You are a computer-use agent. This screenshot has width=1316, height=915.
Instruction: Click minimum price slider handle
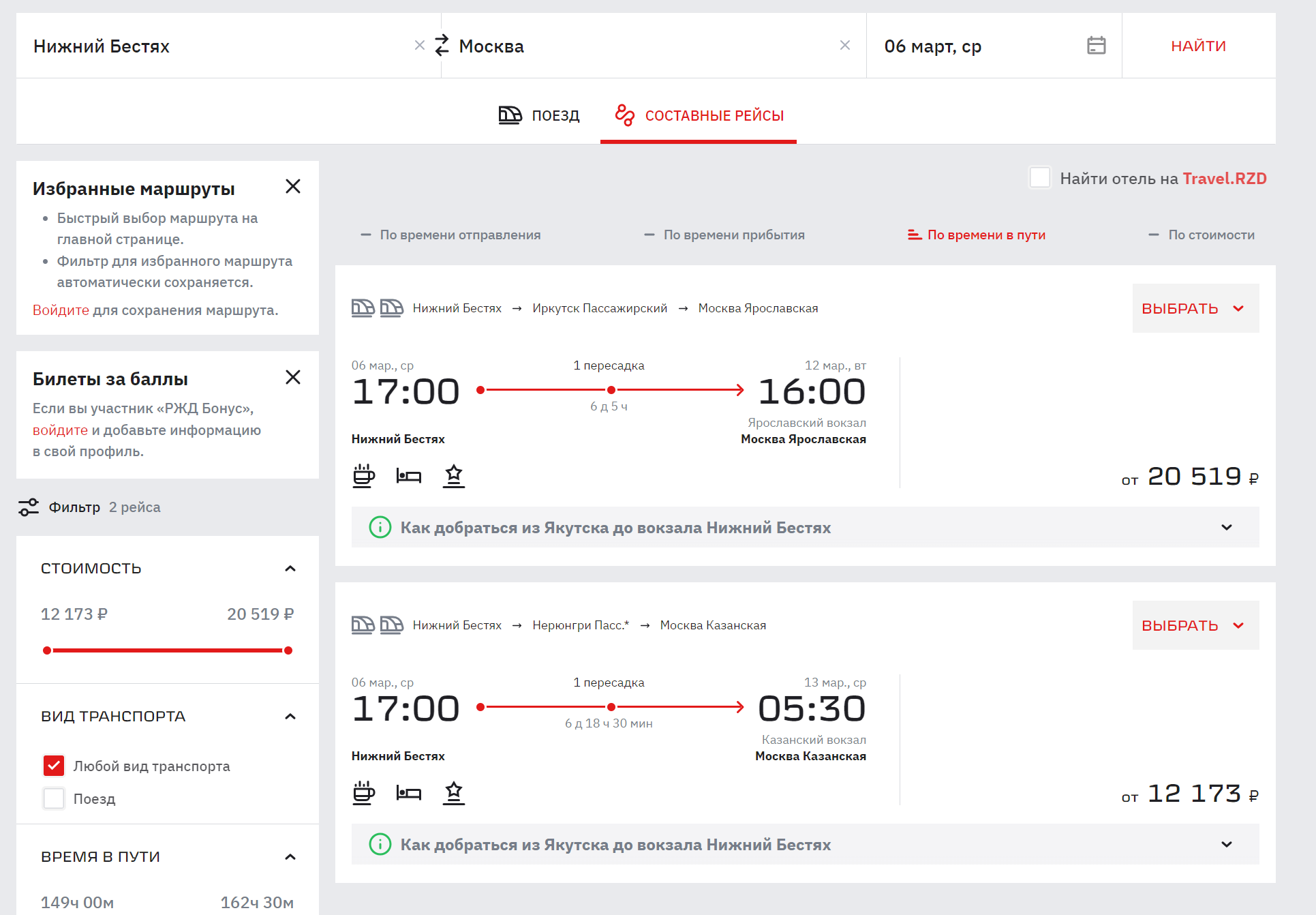pos(47,650)
